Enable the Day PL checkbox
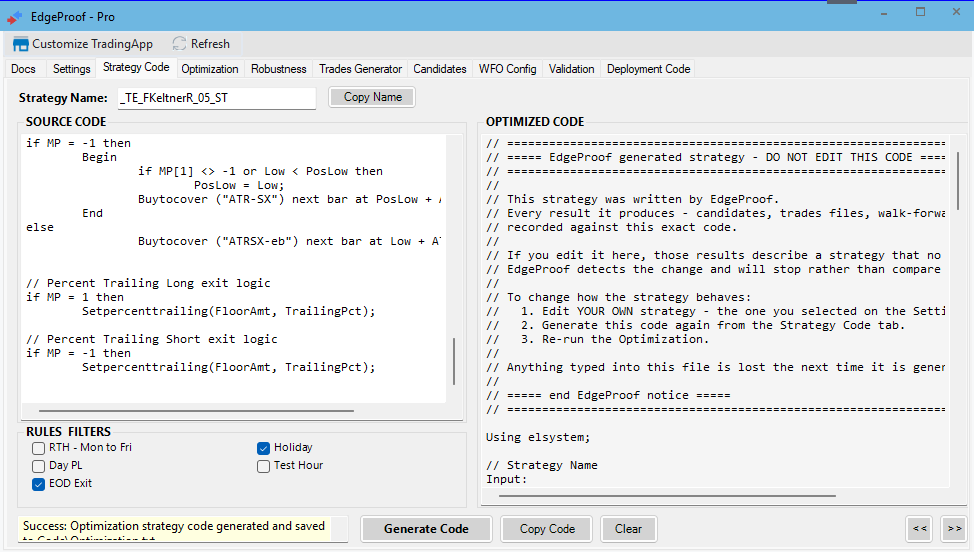974x552 pixels. 39,466
